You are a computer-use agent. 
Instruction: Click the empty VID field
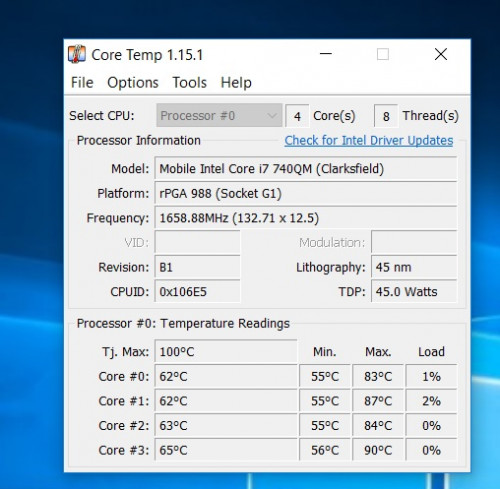click(197, 242)
